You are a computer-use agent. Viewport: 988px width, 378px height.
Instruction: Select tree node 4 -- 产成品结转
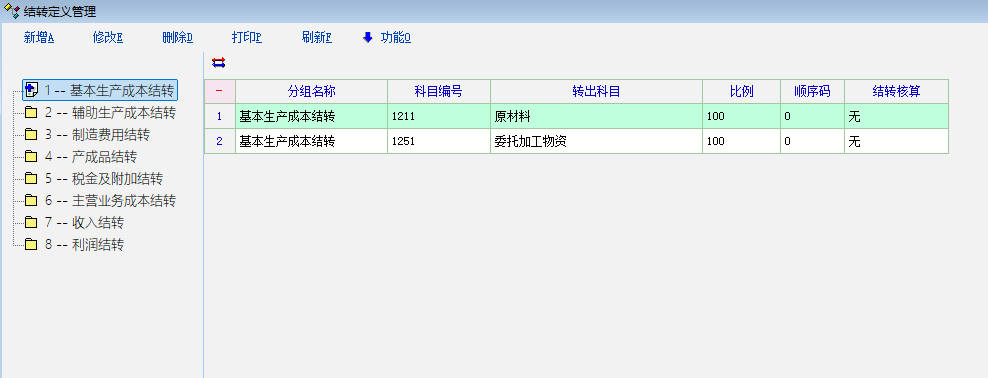pos(90,157)
